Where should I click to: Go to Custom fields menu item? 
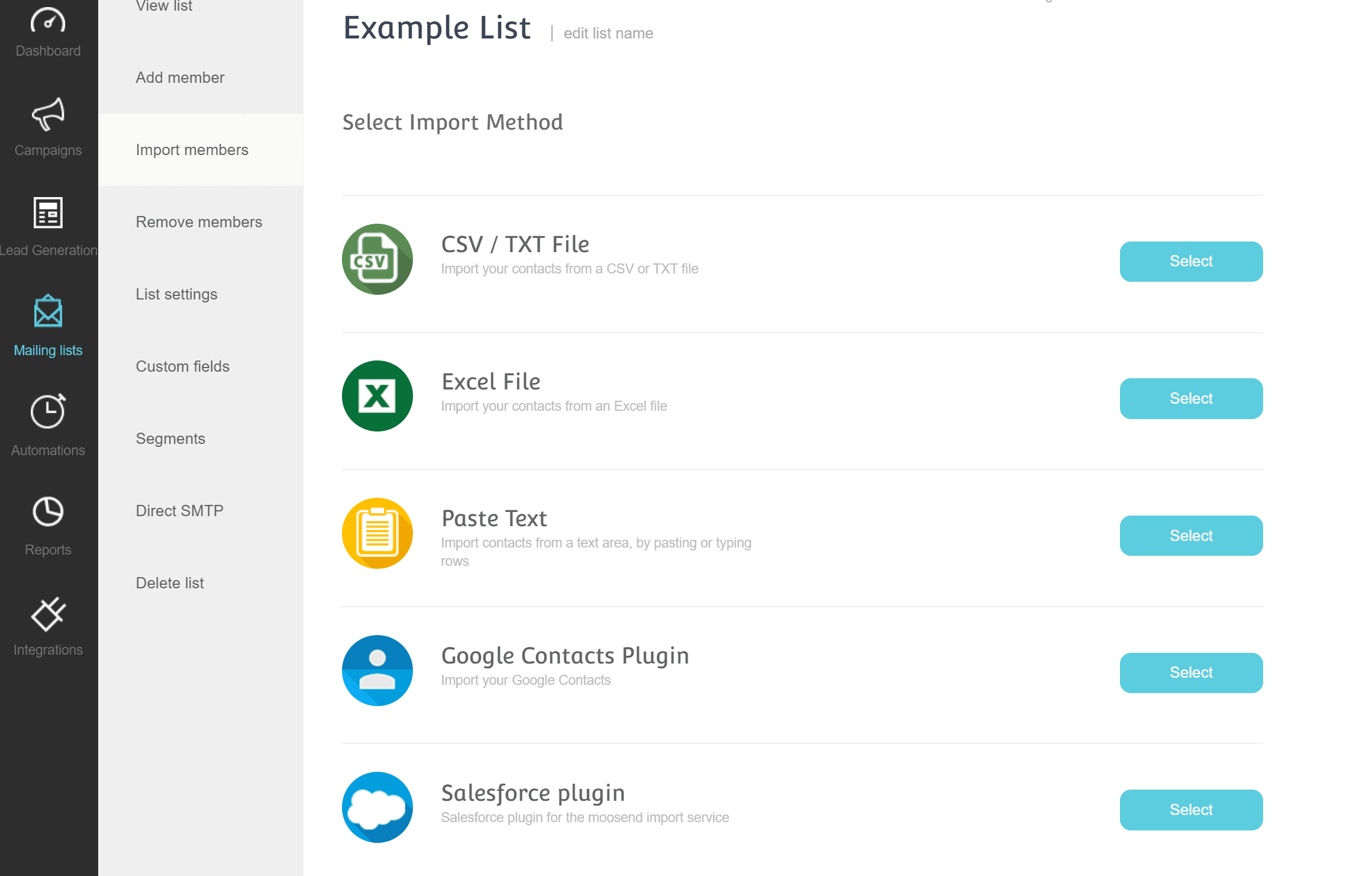(x=182, y=366)
